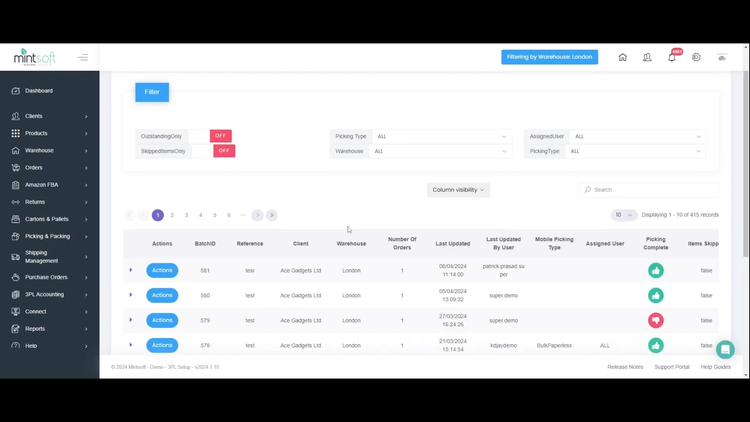
Task: Go to page 6 of results
Action: point(229,215)
